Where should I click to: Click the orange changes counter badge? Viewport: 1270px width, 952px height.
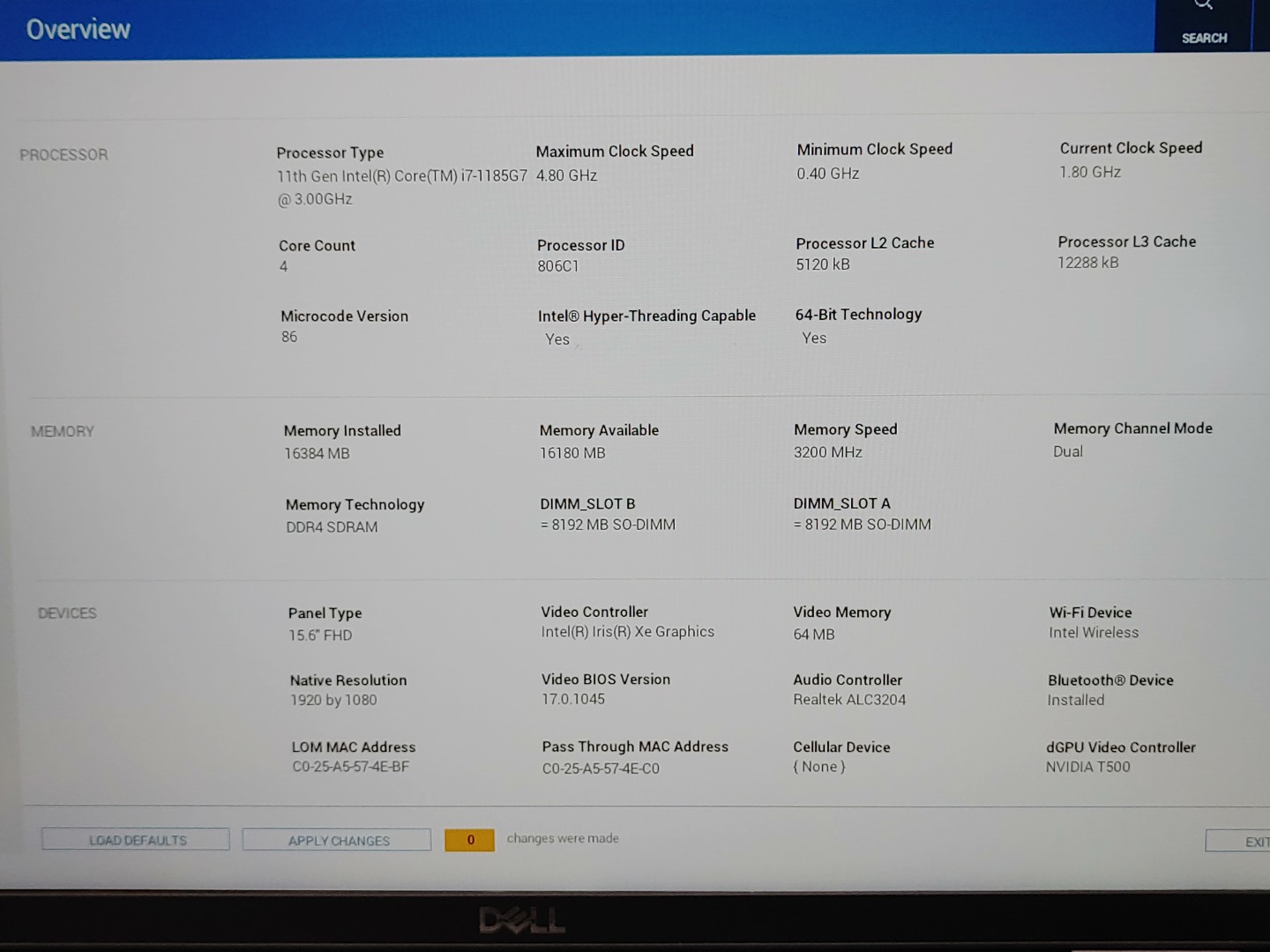click(x=469, y=840)
